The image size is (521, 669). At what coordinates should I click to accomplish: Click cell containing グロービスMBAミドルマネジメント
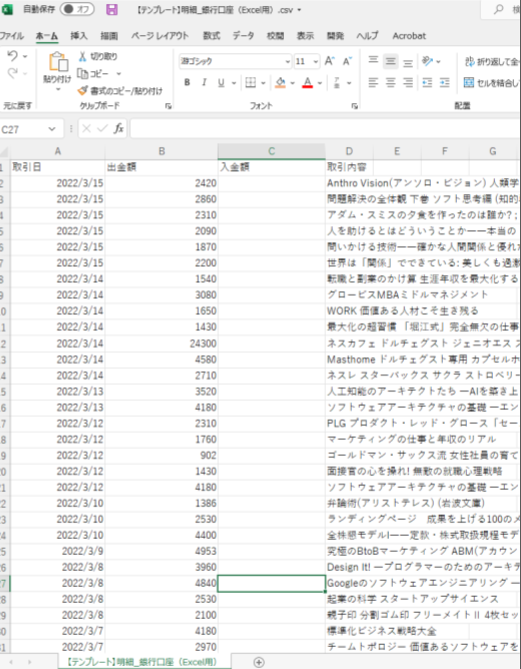click(x=407, y=295)
